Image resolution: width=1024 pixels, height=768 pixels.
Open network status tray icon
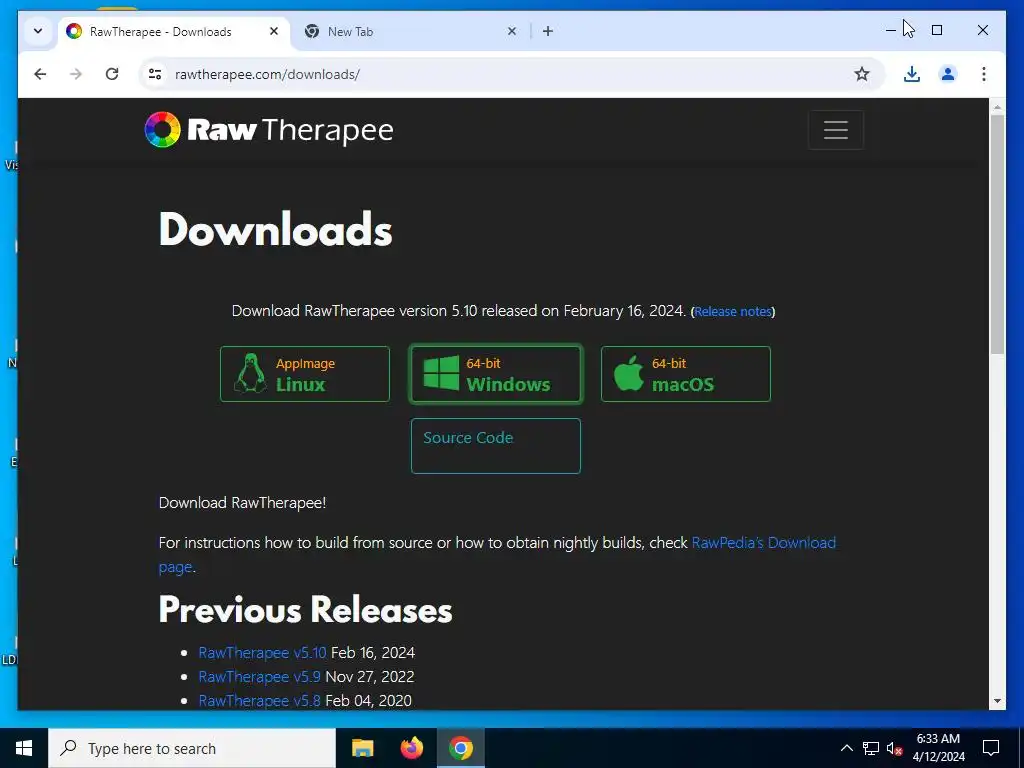(871, 748)
